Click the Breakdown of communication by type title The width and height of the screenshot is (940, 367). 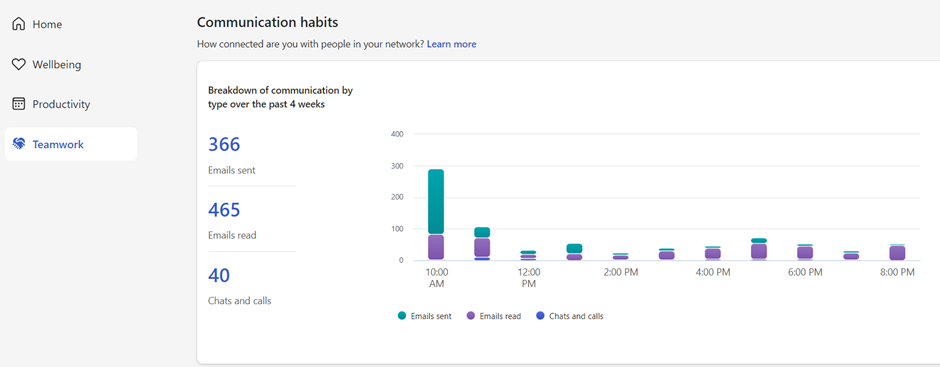280,98
